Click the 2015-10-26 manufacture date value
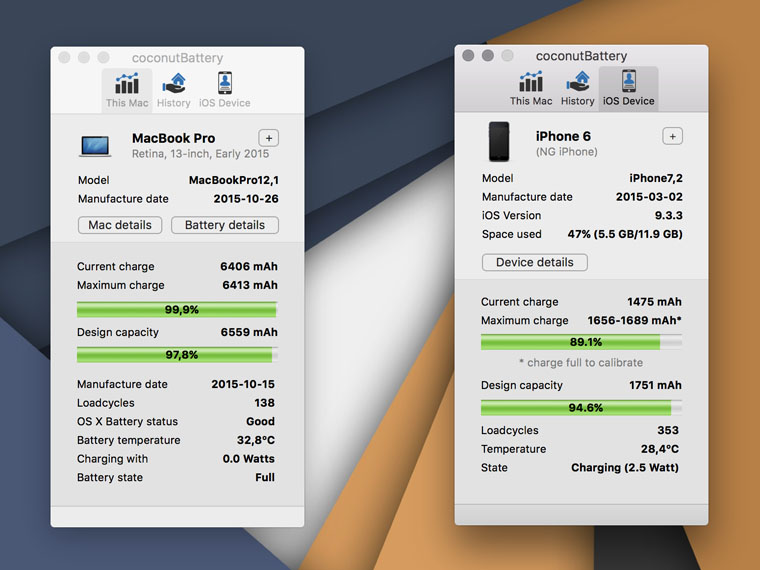Viewport: 760px width, 570px height. pos(246,199)
